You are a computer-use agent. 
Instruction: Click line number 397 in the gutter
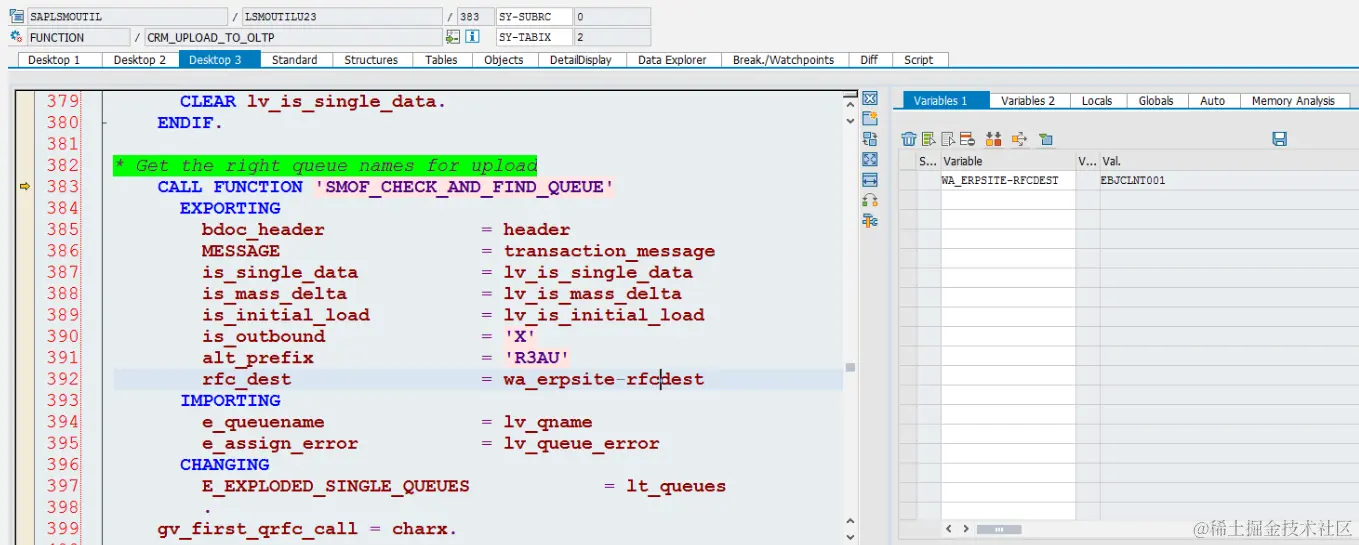pyautogui.click(x=63, y=486)
